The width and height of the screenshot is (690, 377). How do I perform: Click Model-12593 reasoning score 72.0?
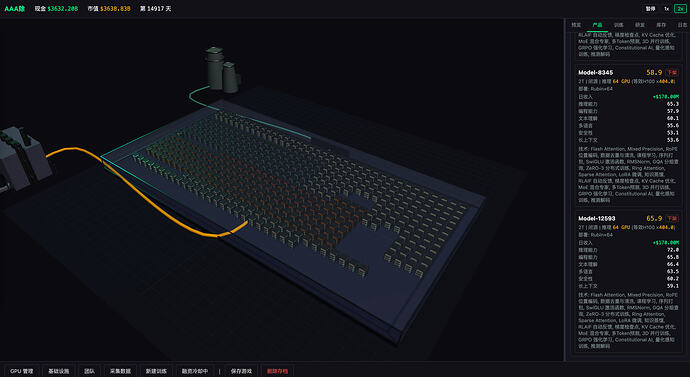[x=673, y=250]
